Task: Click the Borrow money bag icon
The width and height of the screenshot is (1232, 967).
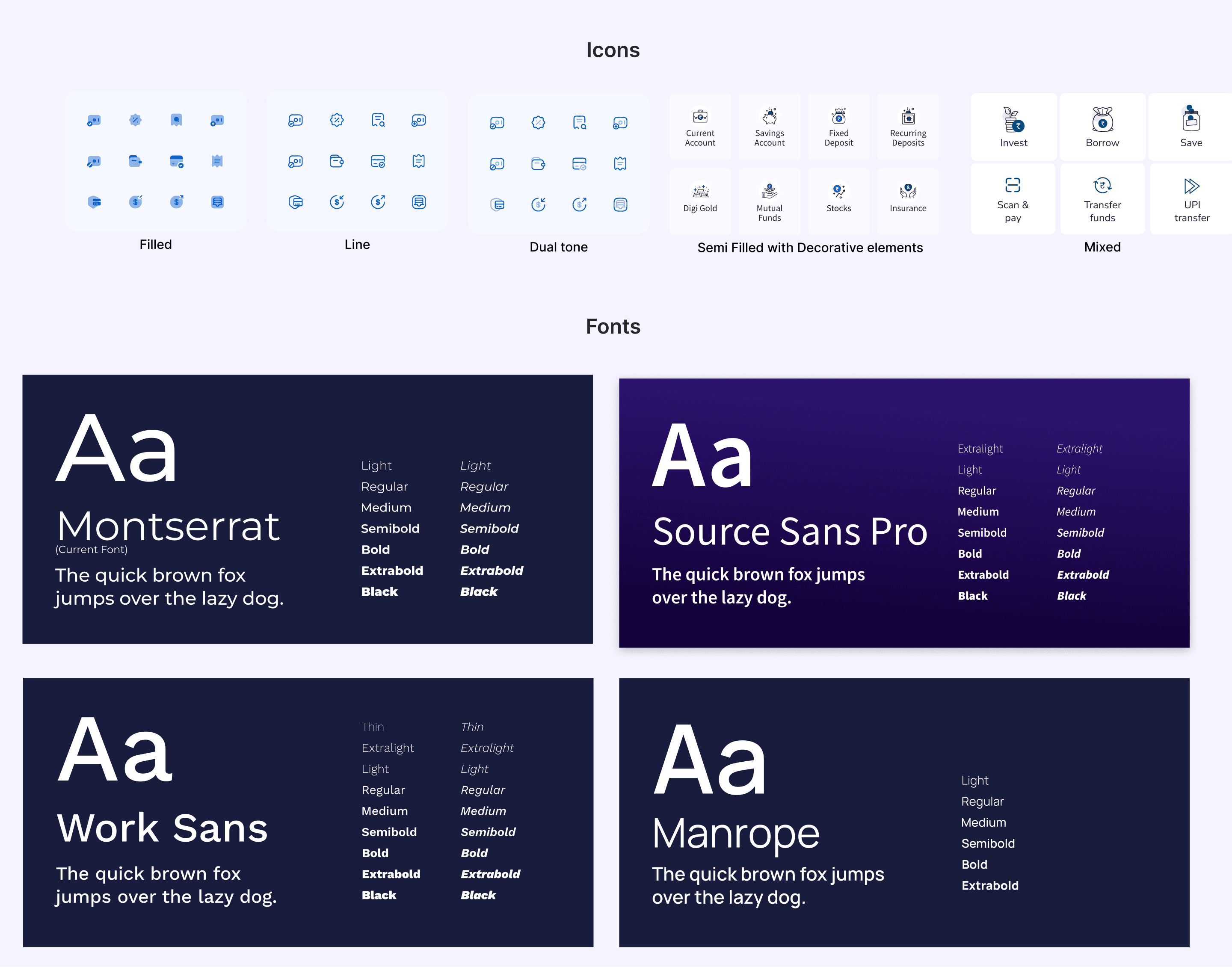Action: click(x=1102, y=120)
